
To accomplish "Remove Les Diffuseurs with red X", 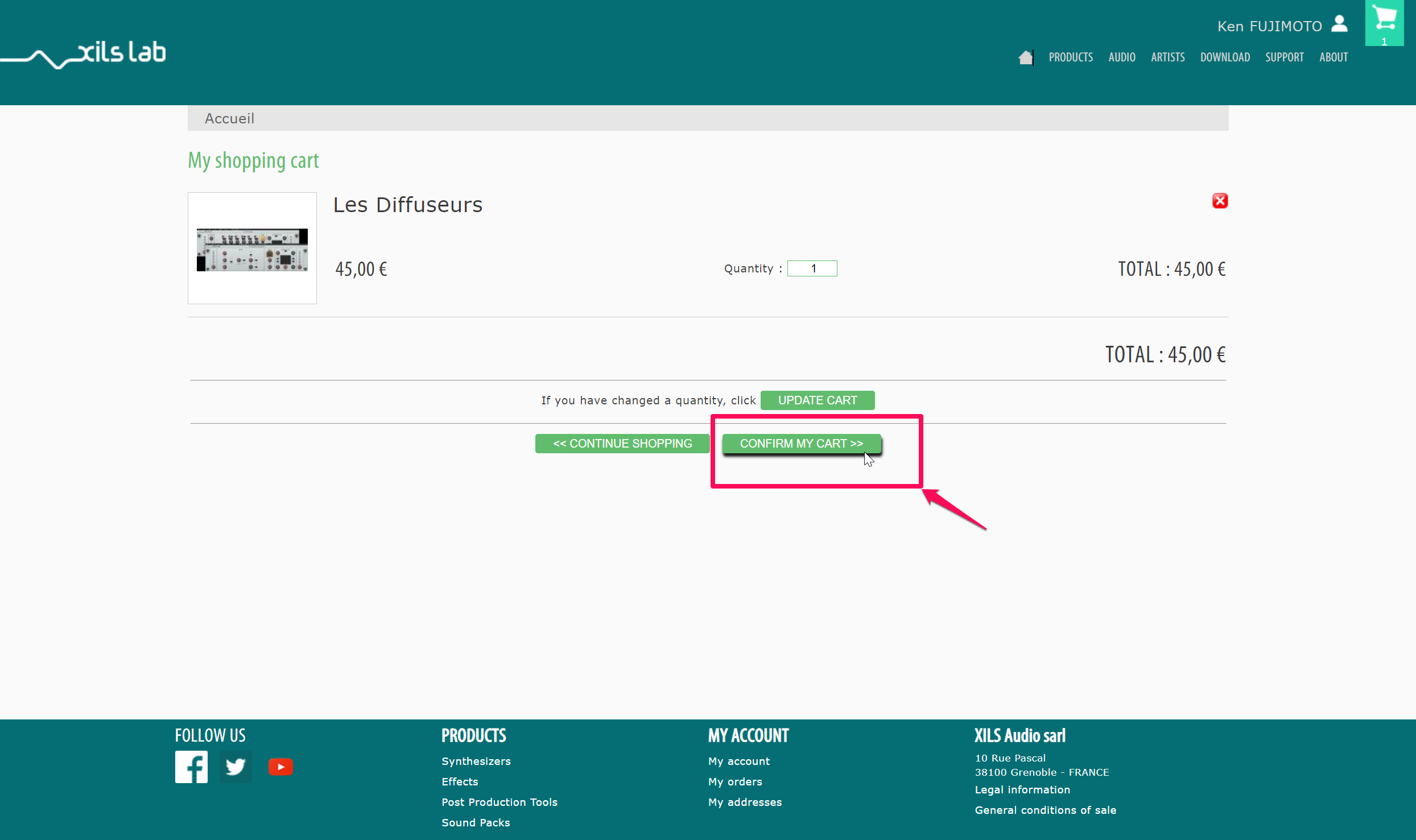I will coord(1220,201).
